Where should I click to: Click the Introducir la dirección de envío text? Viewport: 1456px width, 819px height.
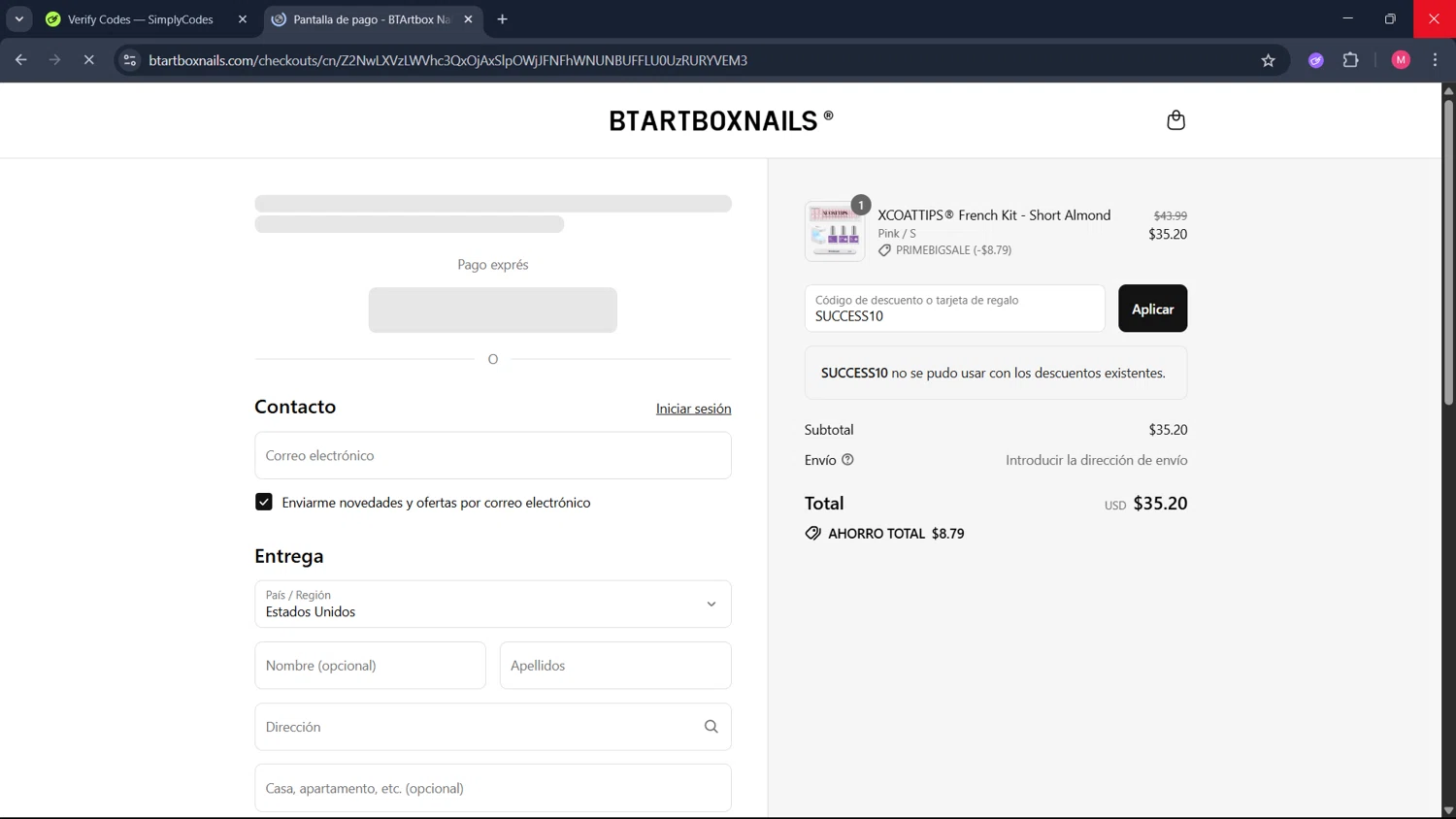click(1096, 460)
